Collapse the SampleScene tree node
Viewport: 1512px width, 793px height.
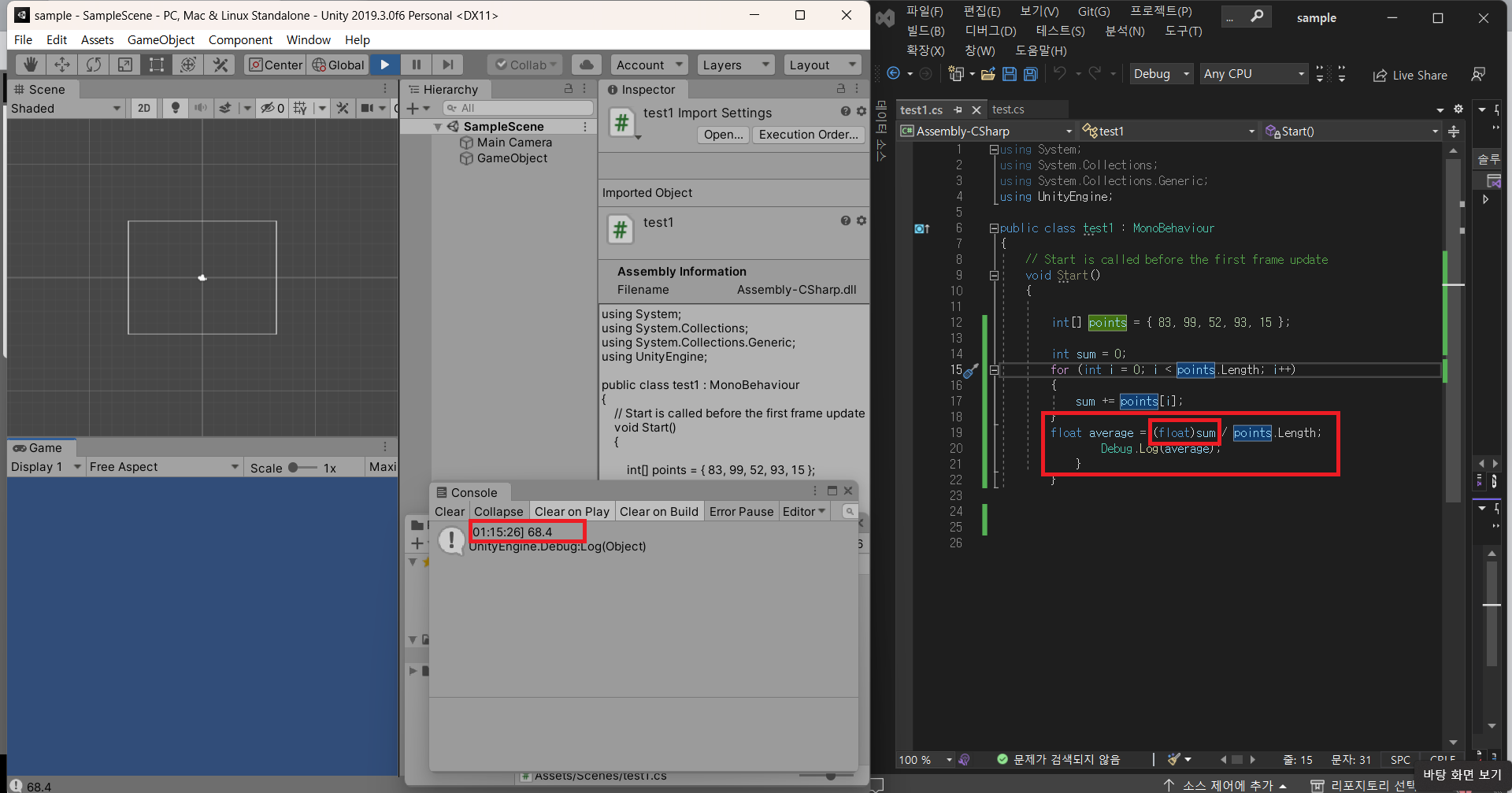pyautogui.click(x=438, y=127)
